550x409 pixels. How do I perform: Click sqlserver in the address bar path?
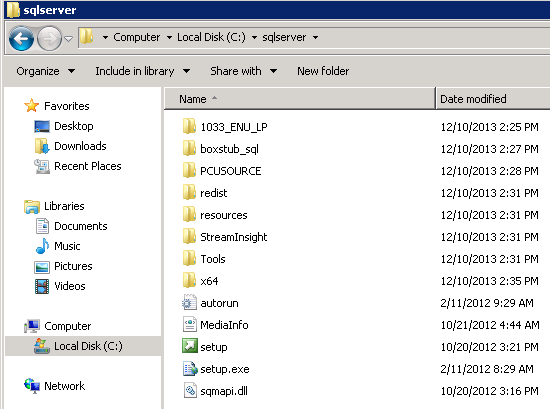click(x=284, y=37)
